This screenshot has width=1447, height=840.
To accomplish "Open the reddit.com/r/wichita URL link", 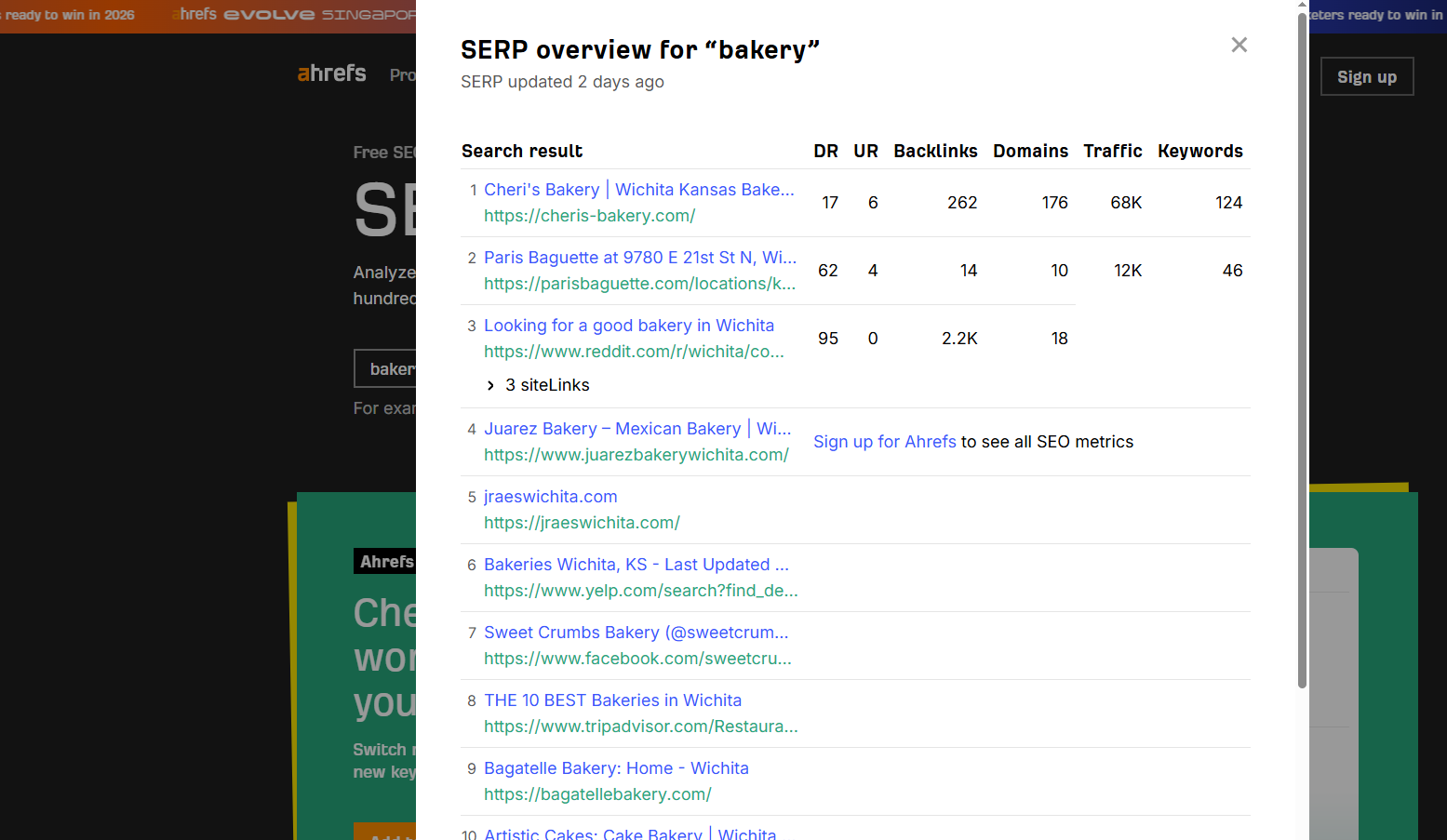I will tap(634, 352).
